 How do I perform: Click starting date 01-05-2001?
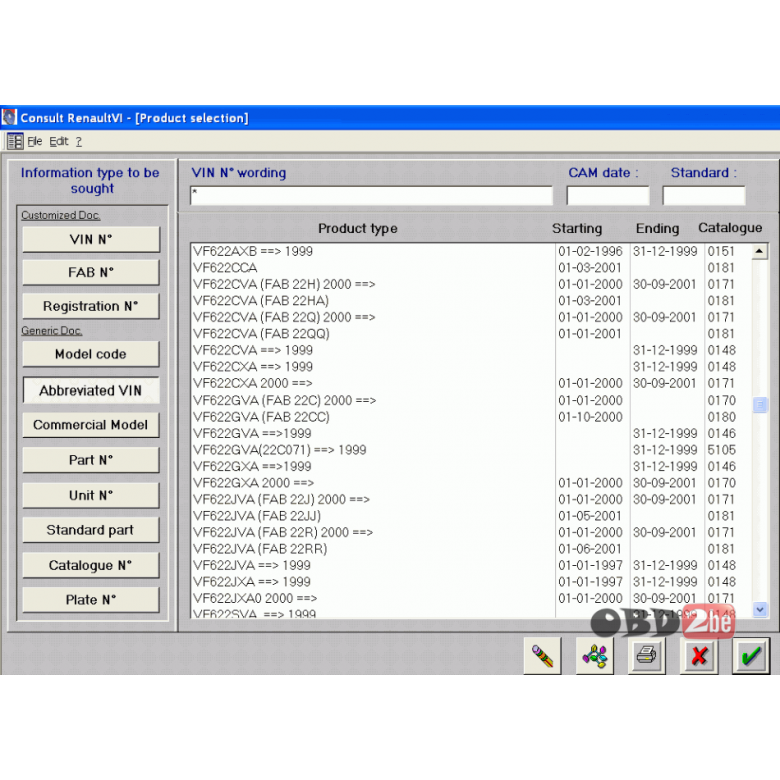tap(590, 516)
